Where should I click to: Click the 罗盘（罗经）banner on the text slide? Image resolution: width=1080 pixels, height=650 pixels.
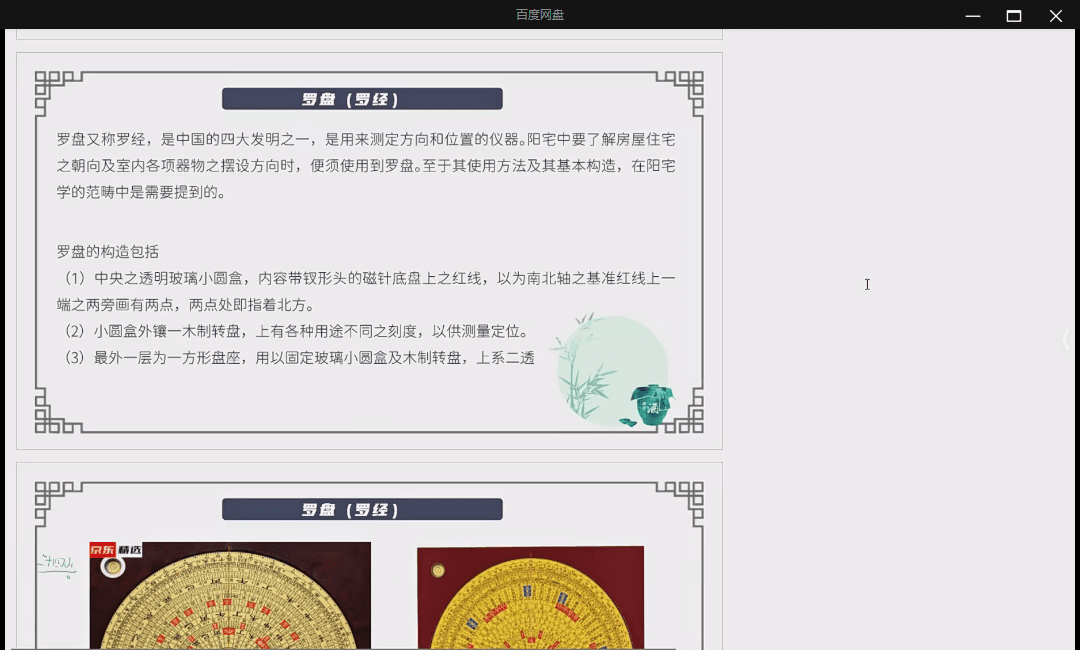pyautogui.click(x=362, y=98)
